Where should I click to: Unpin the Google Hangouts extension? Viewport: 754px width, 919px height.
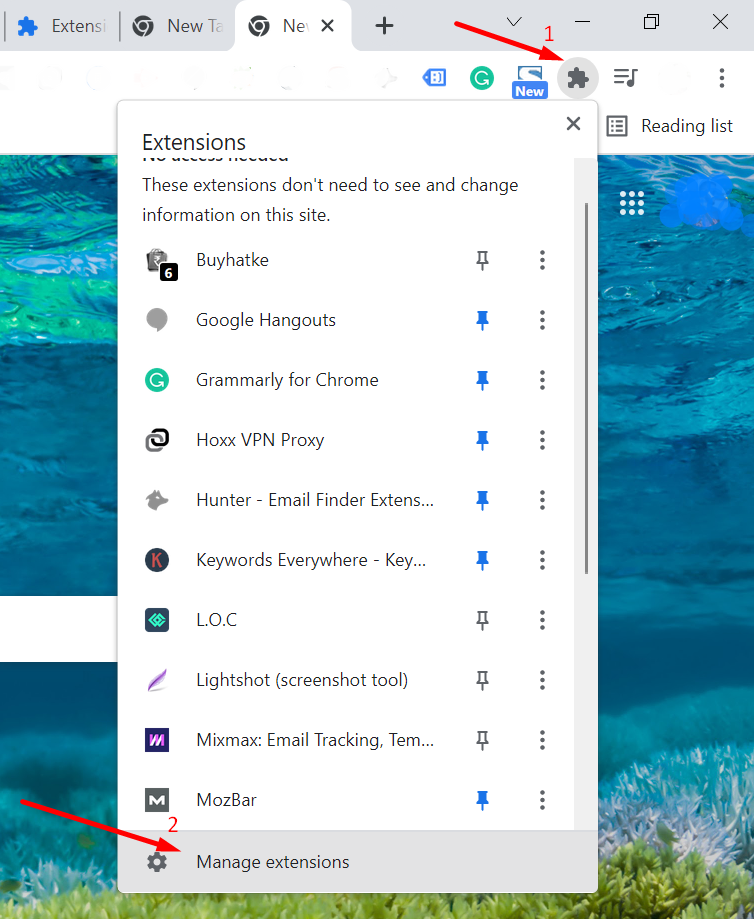pos(483,320)
